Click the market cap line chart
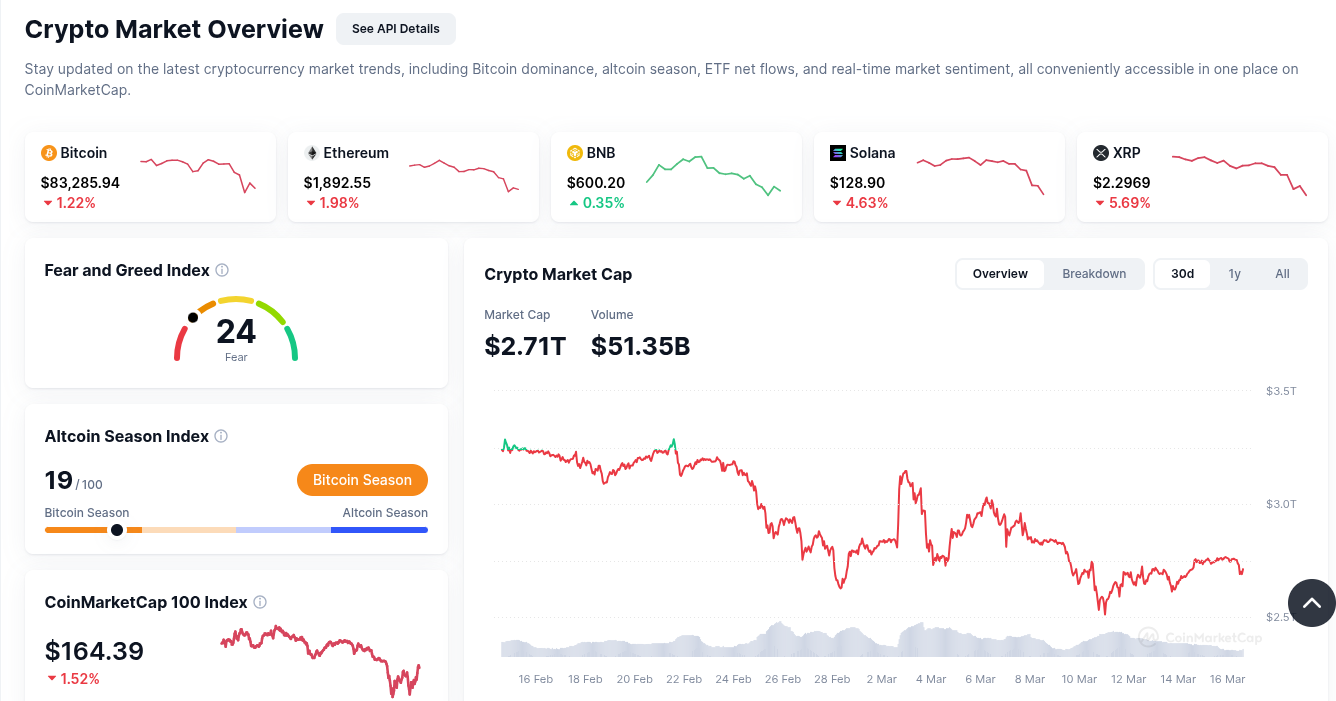Screen dimensions: 1336x701 coord(872,525)
